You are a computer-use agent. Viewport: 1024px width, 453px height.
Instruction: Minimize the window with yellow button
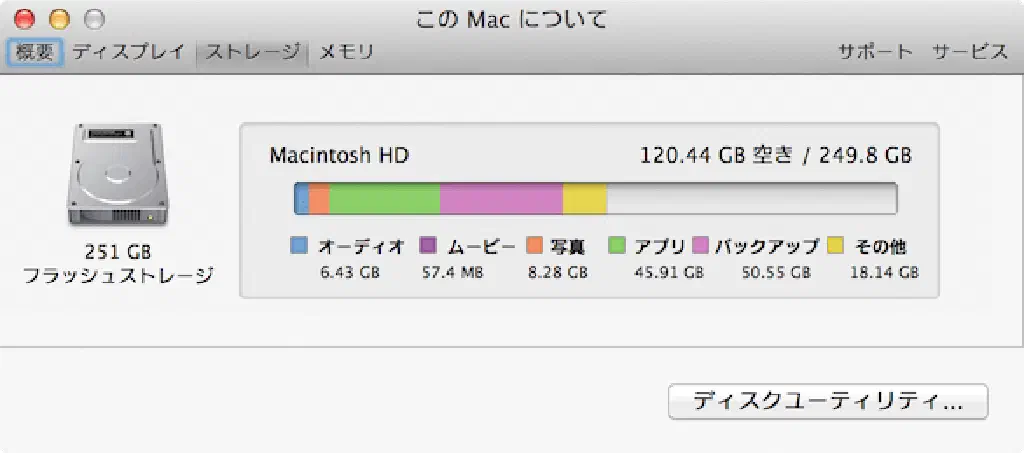click(59, 18)
